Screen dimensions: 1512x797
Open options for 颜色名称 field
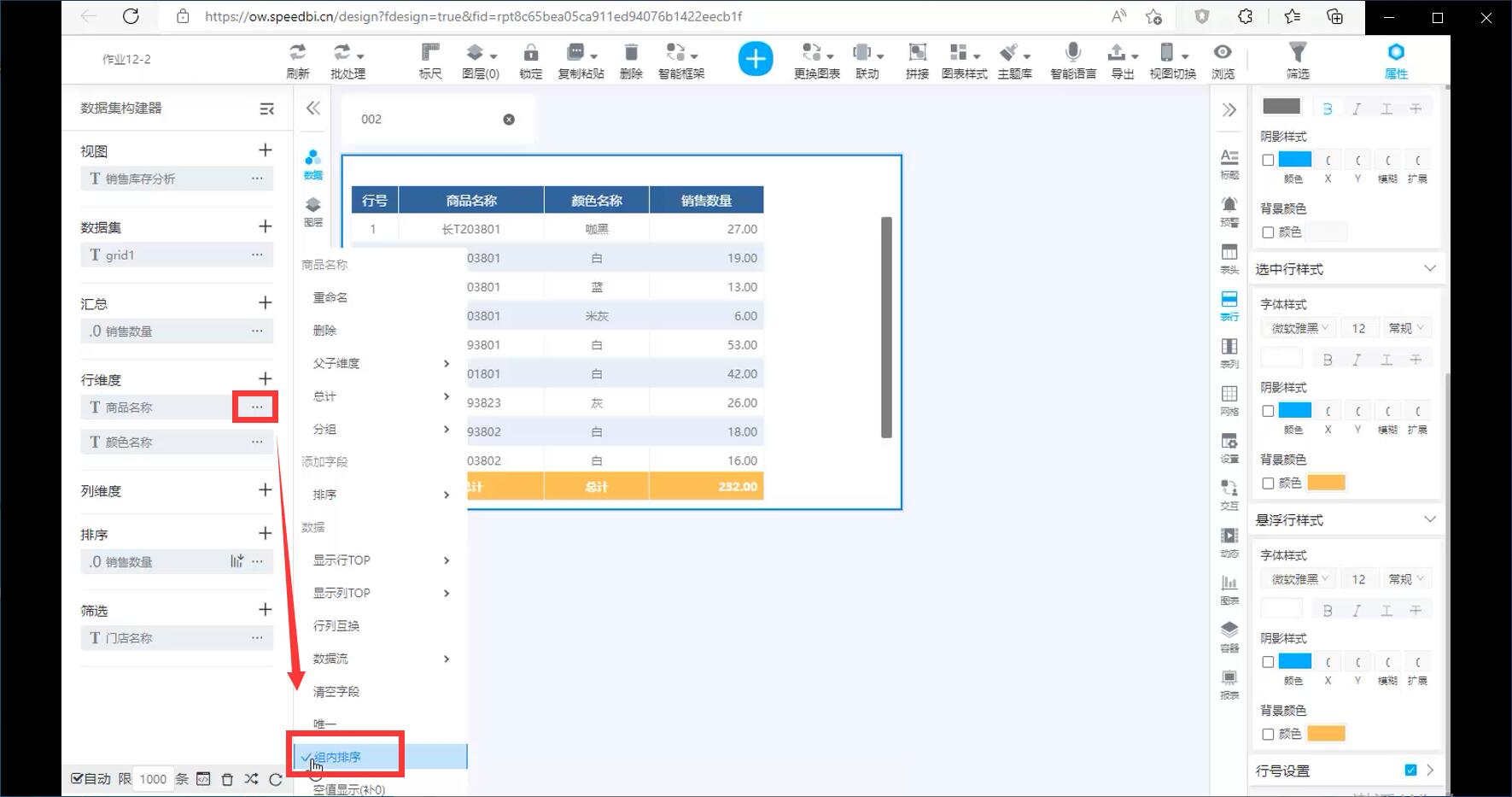click(x=257, y=442)
